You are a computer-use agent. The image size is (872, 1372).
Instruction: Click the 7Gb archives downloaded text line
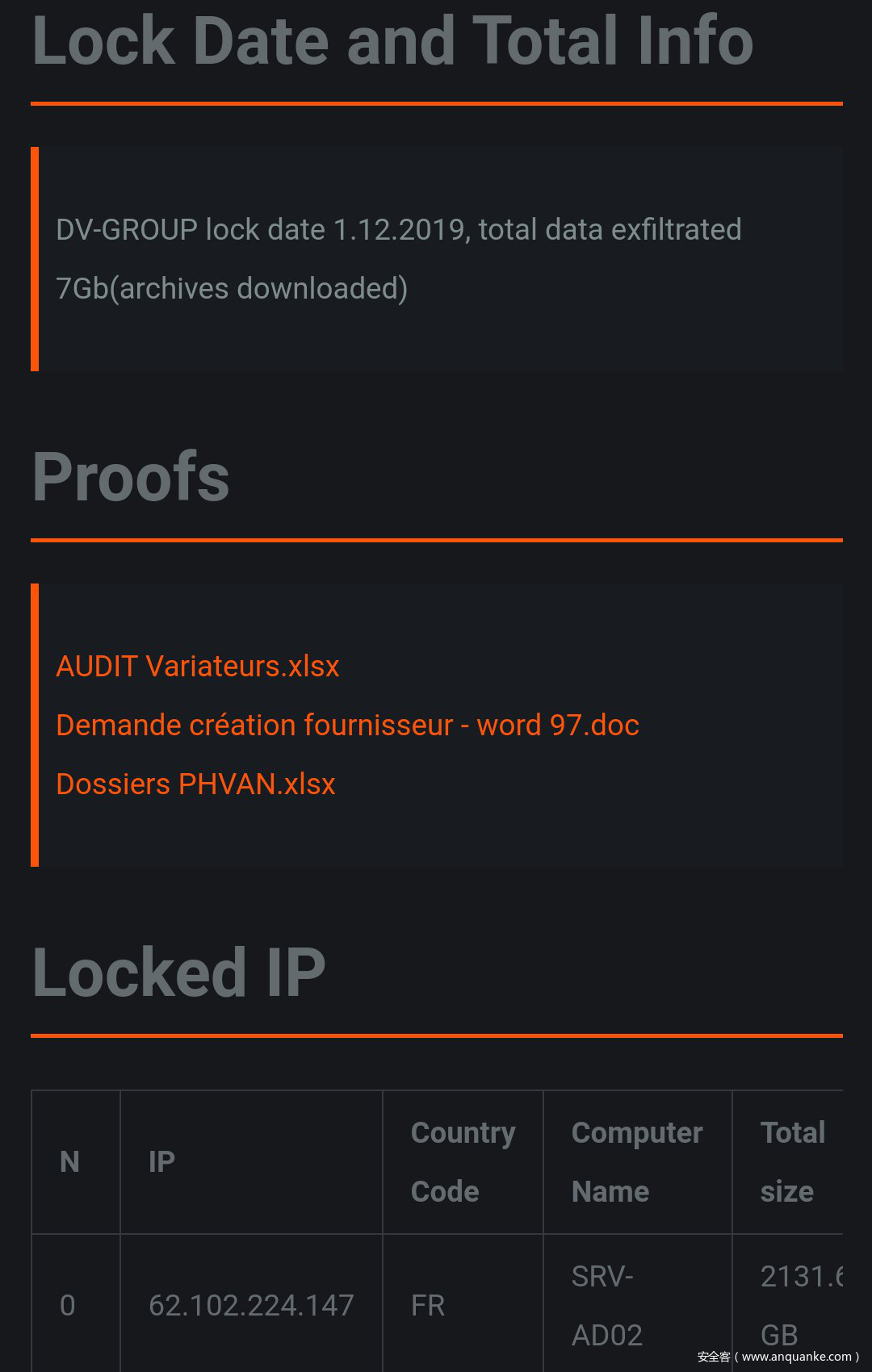pyautogui.click(x=232, y=288)
